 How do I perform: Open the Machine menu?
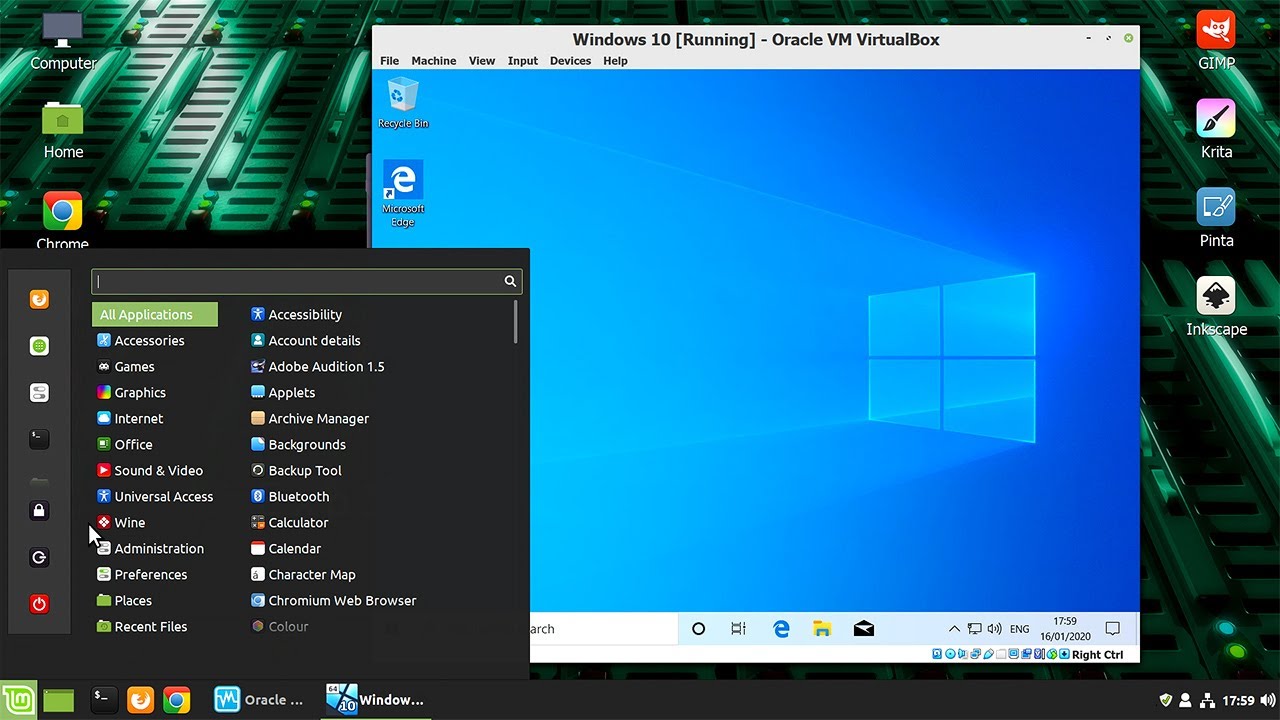coord(433,60)
